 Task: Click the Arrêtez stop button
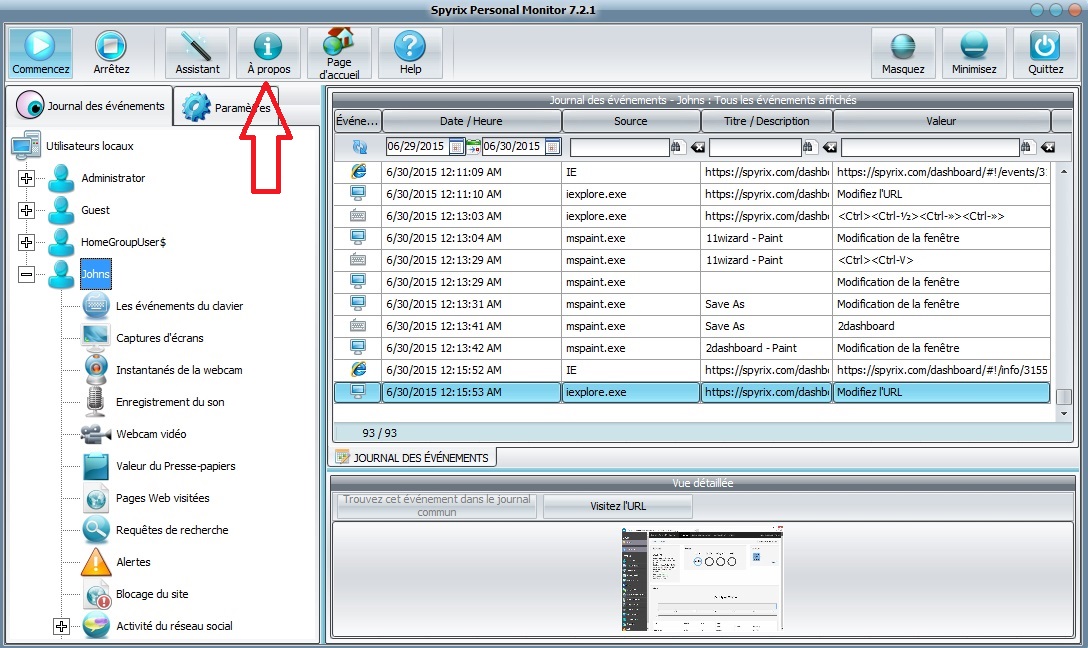click(x=111, y=53)
